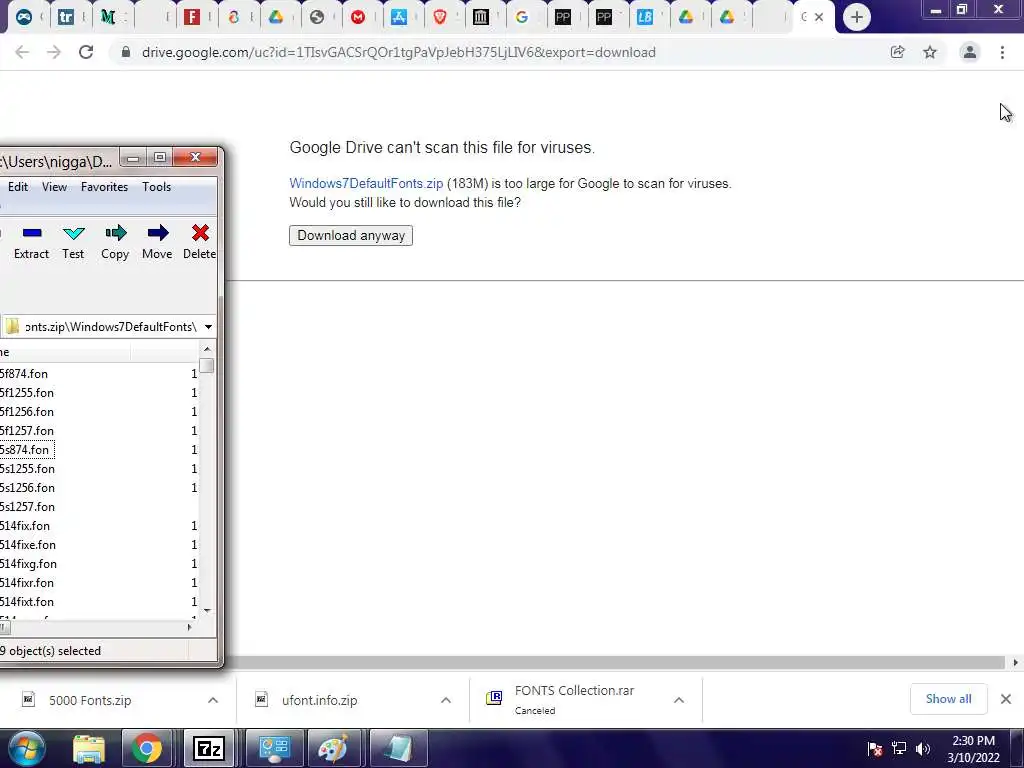Select file 514fixt.fon in the list
Image resolution: width=1024 pixels, height=768 pixels.
[27, 601]
